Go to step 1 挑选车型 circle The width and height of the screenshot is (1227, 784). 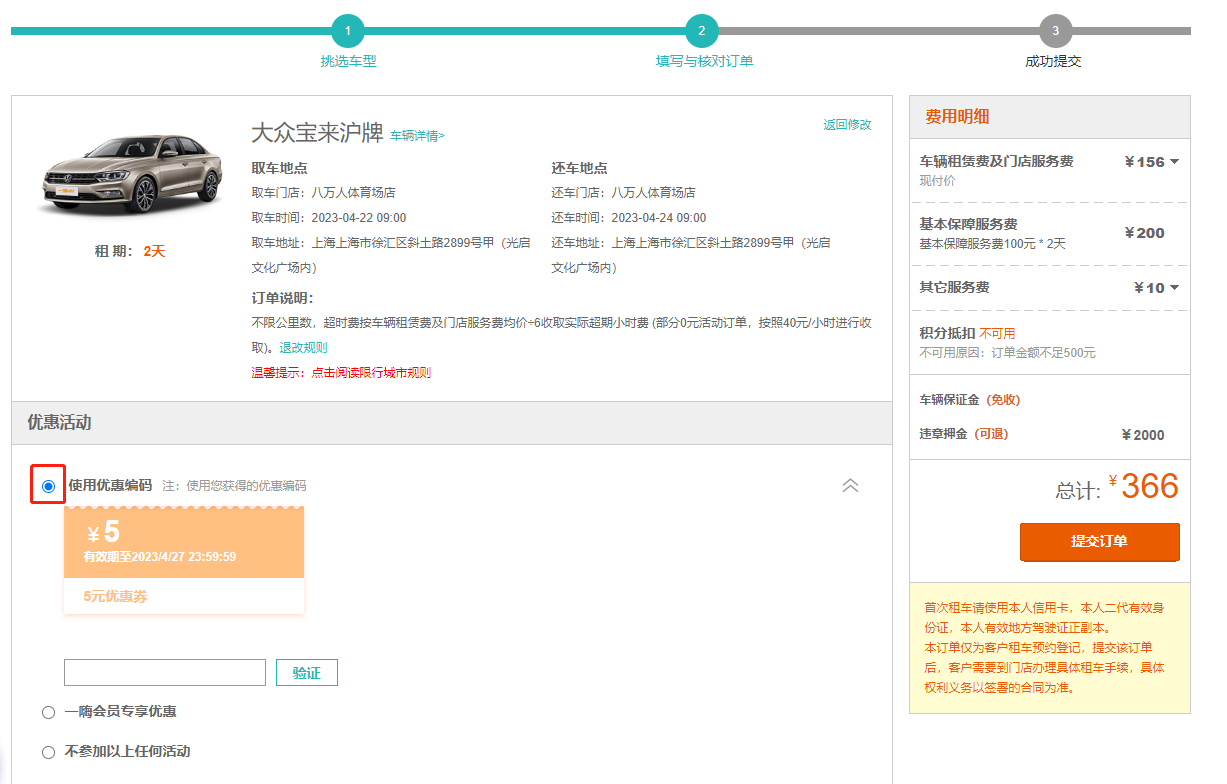pos(348,31)
